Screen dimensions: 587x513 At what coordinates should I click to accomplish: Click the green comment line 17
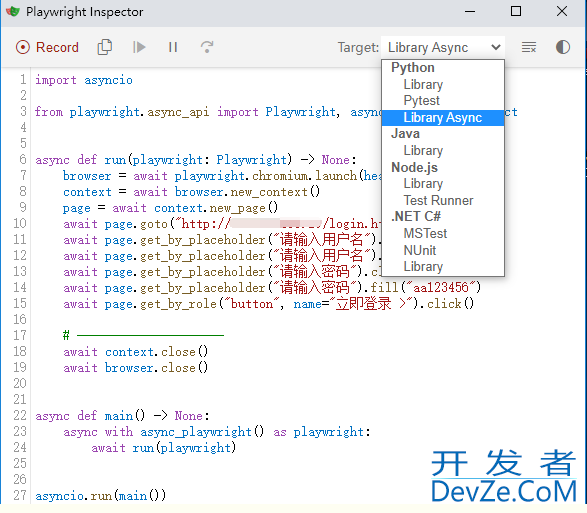[143, 336]
